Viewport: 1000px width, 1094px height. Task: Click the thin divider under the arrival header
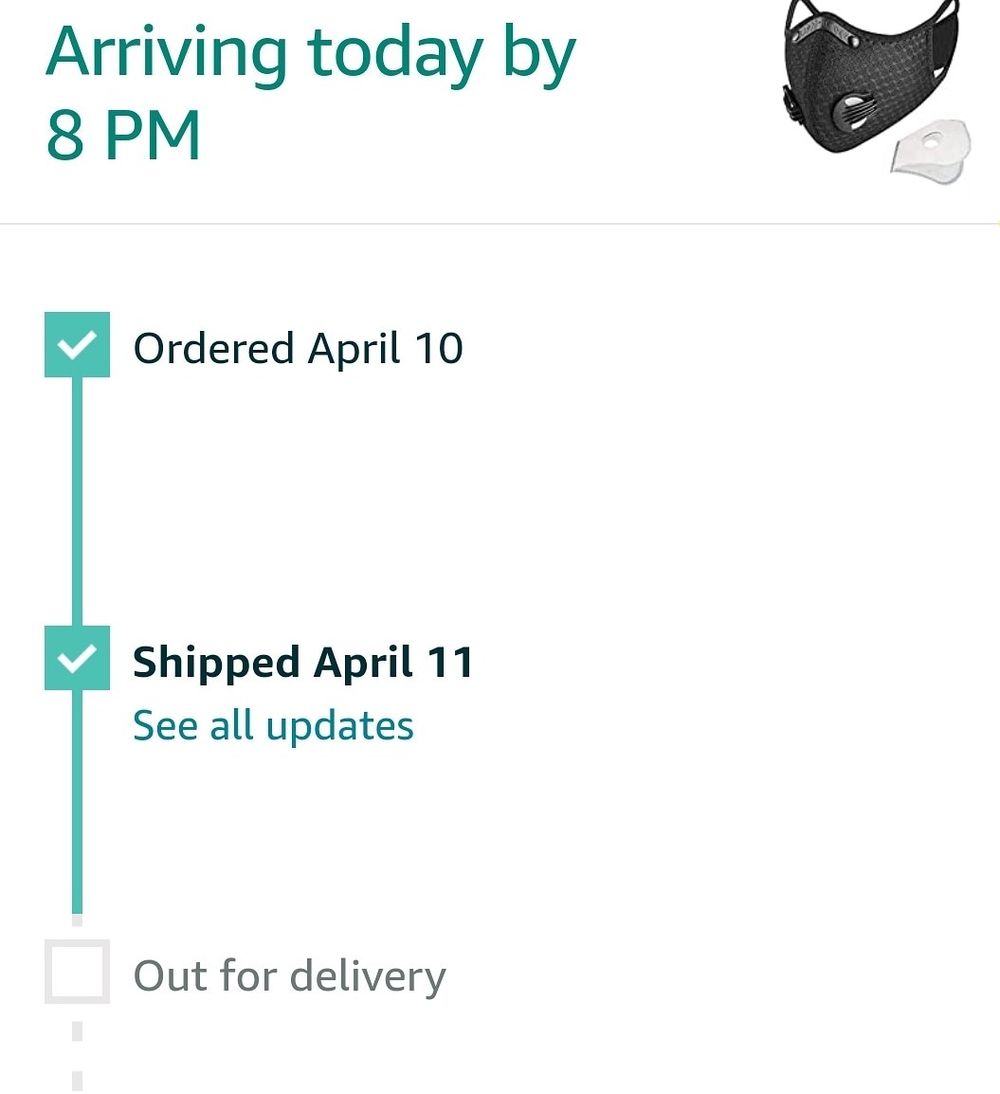tap(500, 223)
